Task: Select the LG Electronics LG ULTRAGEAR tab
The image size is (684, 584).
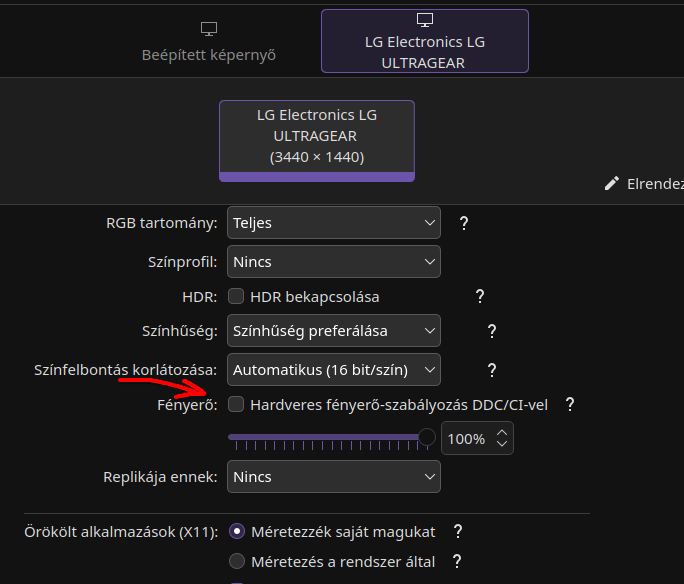Action: click(424, 41)
